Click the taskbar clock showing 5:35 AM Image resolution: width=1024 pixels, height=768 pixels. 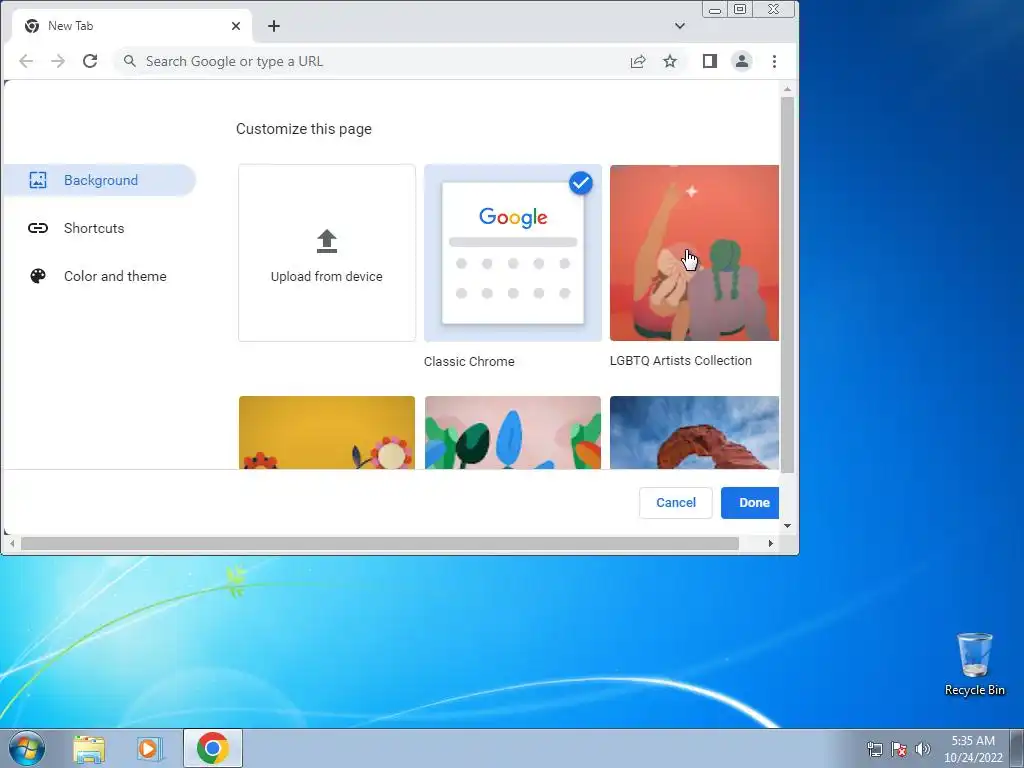point(973,749)
